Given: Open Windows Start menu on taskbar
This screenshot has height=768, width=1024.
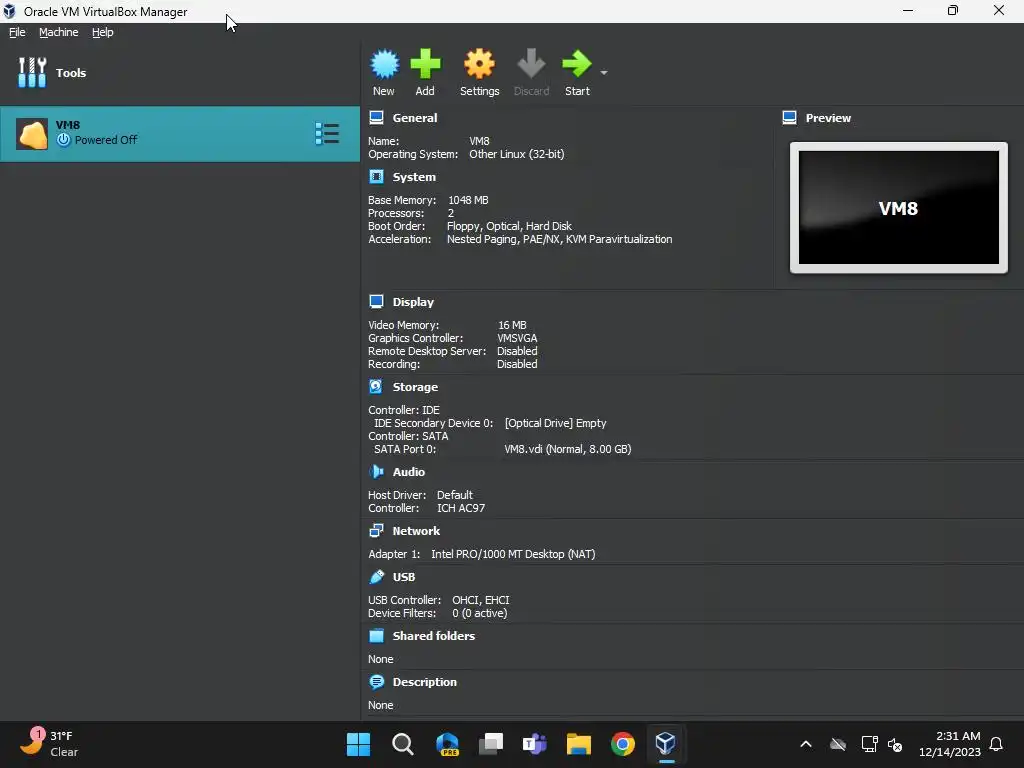Looking at the screenshot, I should [358, 744].
